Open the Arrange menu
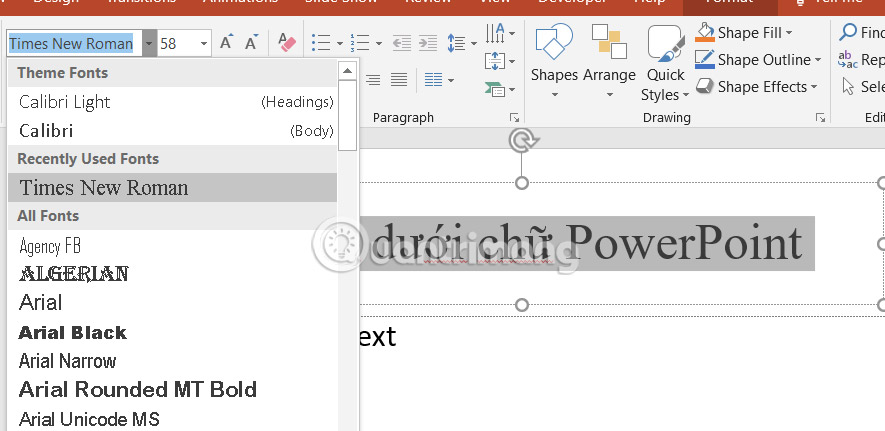This screenshot has height=431, width=885. click(x=609, y=61)
